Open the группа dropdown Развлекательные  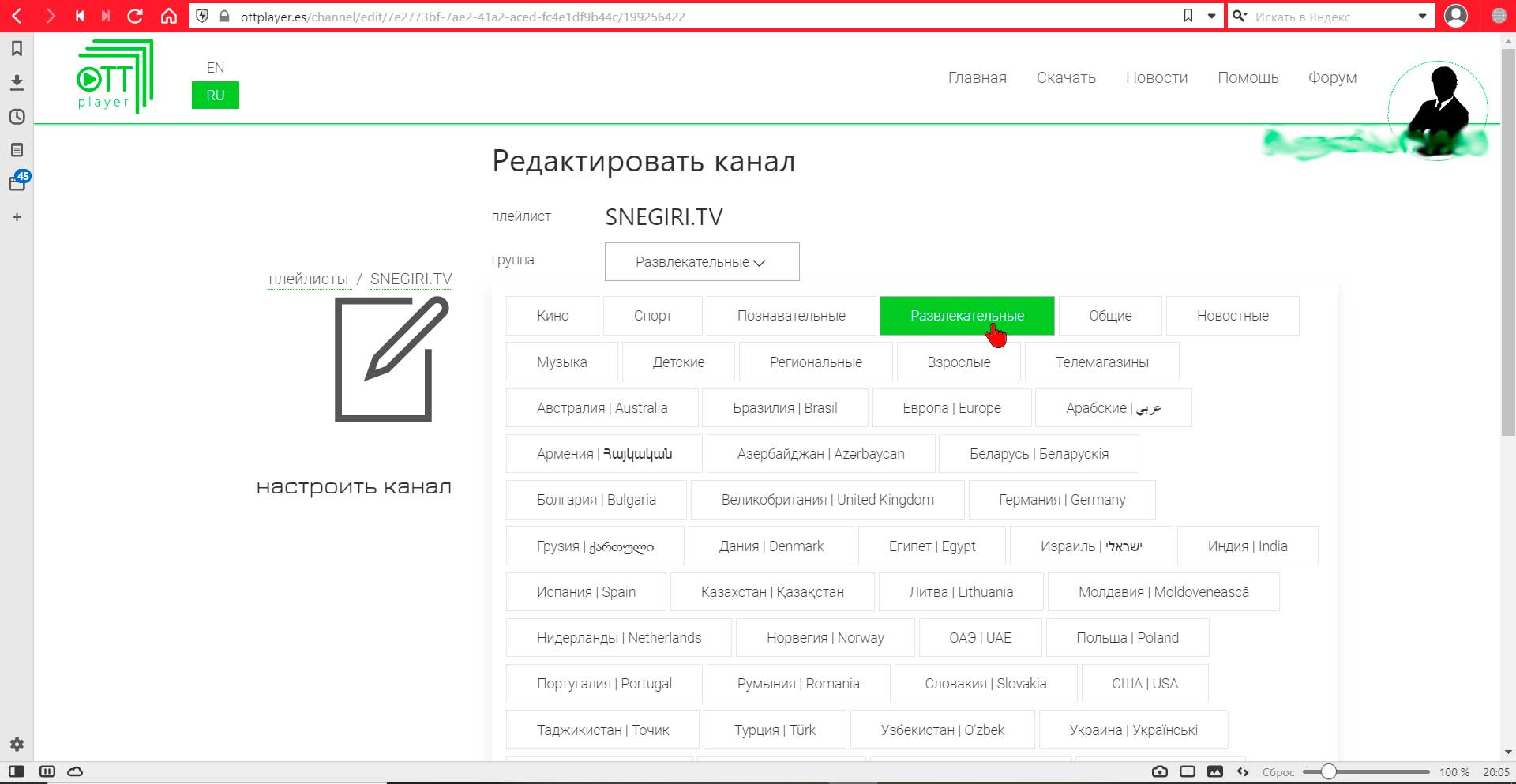click(702, 261)
